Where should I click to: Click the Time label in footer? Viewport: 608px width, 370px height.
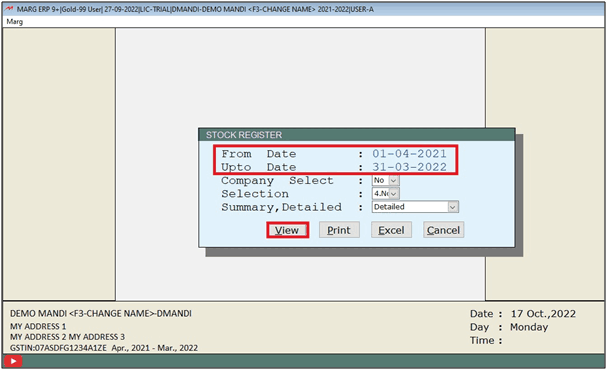pos(482,341)
